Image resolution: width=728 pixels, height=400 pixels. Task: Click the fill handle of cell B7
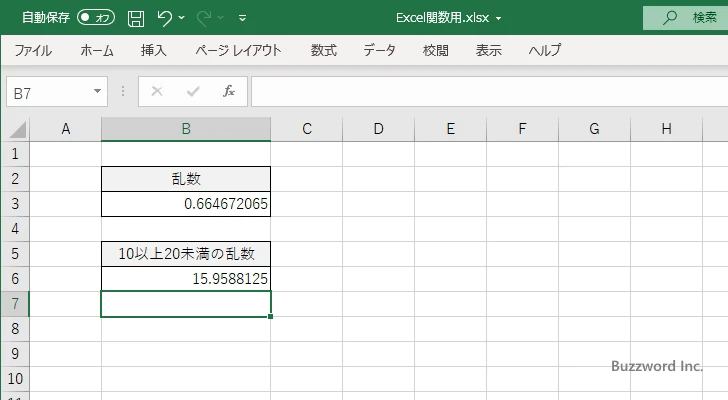click(270, 316)
